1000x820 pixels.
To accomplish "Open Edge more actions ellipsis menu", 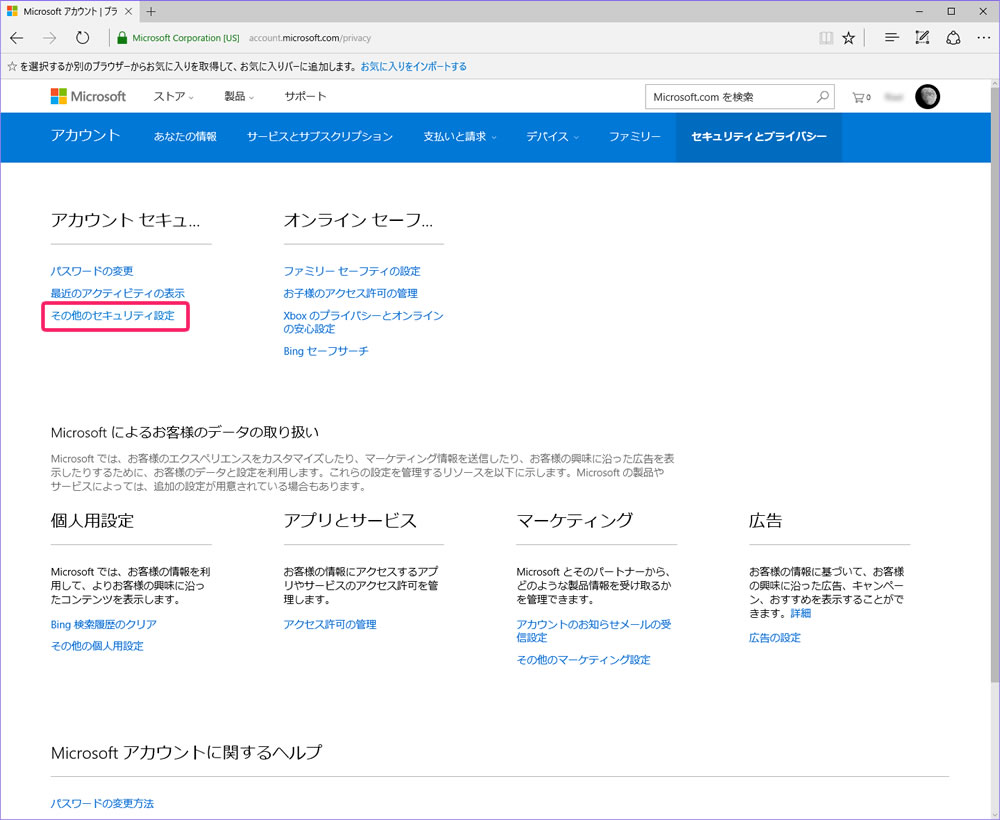I will tap(983, 38).
